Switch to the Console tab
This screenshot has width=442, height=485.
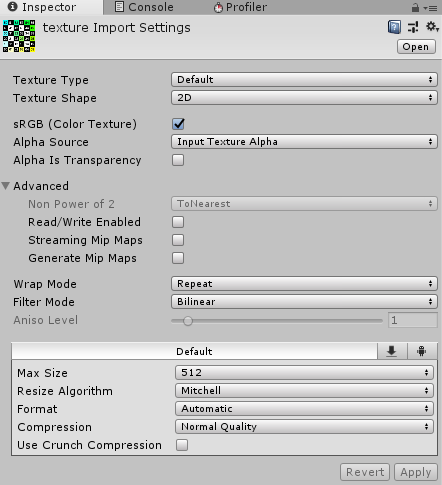tap(144, 7)
